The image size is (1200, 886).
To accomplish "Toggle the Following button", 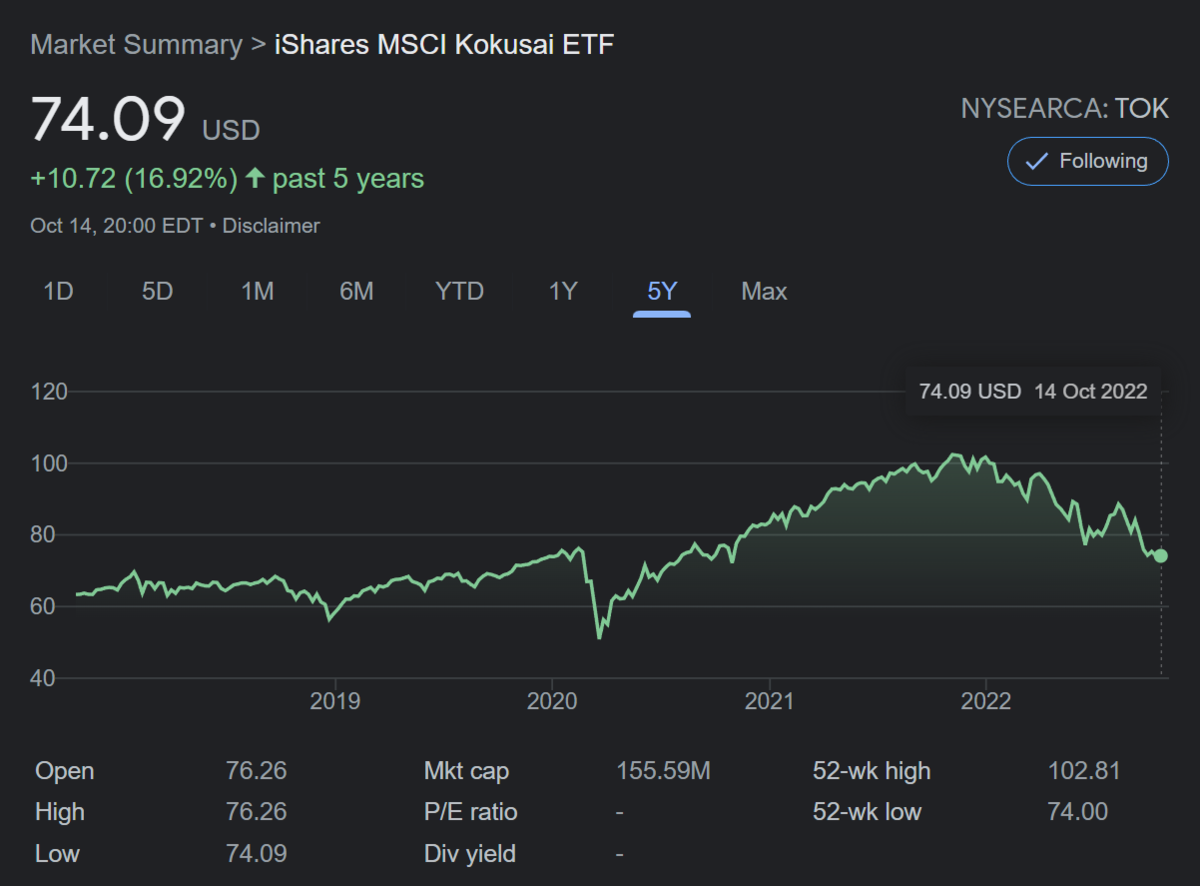I will point(1087,161).
